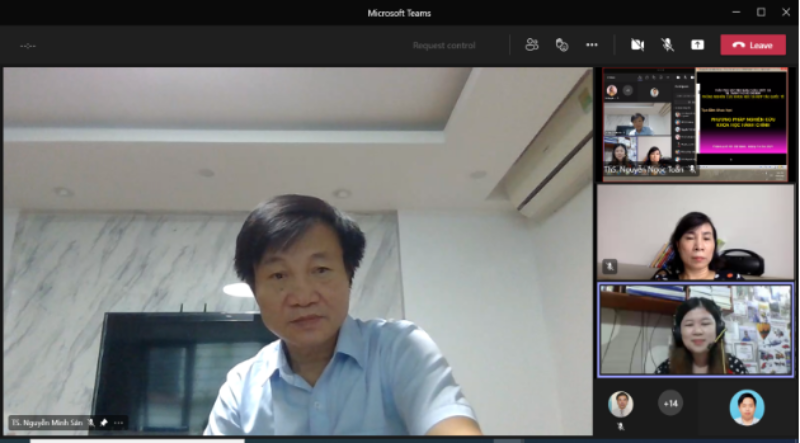Open the participants panel
Image resolution: width=800 pixels, height=443 pixels.
[532, 45]
